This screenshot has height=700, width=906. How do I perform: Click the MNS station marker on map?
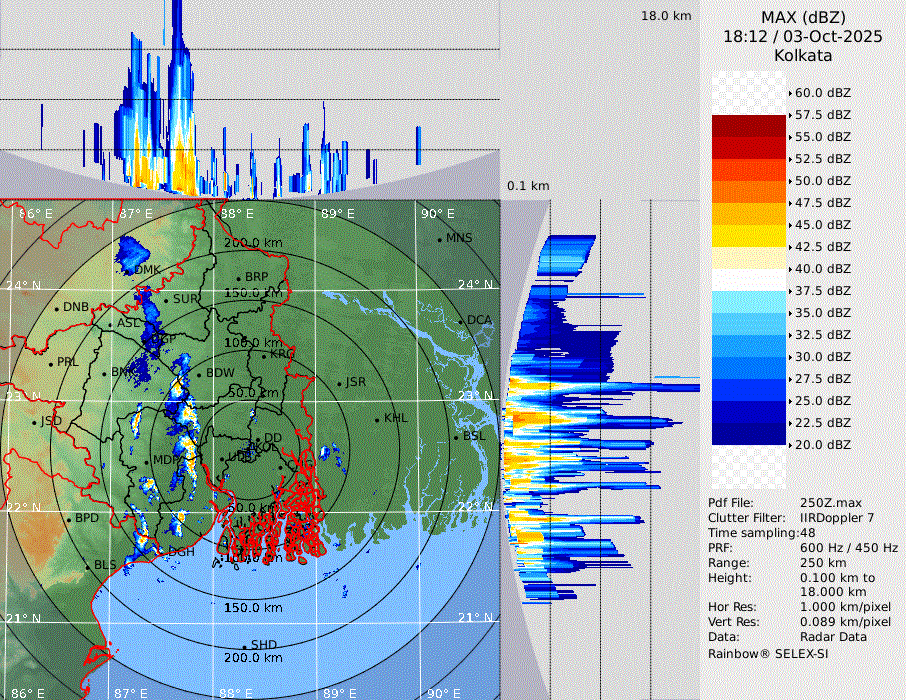click(440, 239)
